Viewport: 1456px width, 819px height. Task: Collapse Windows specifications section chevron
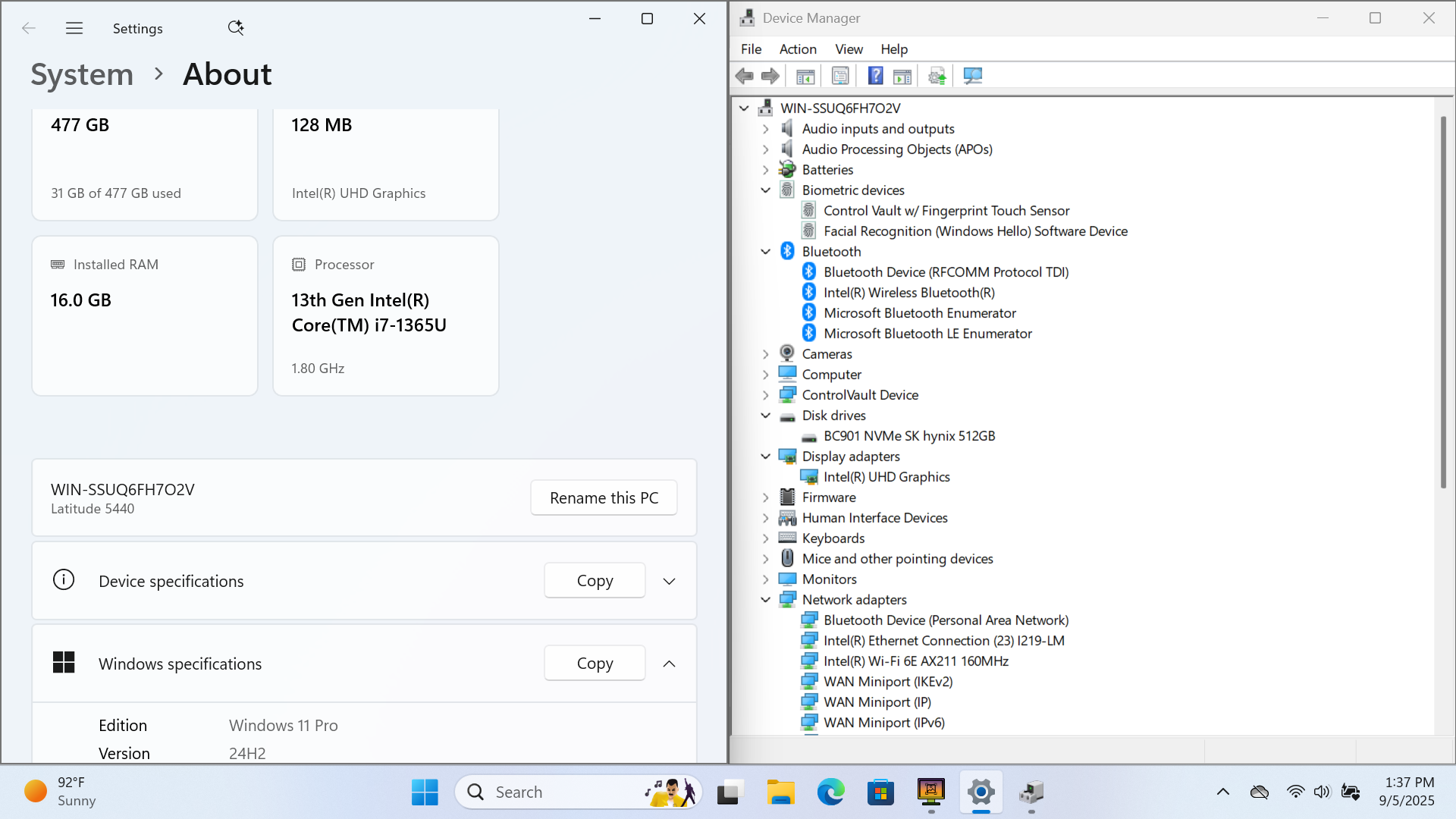pos(669,664)
